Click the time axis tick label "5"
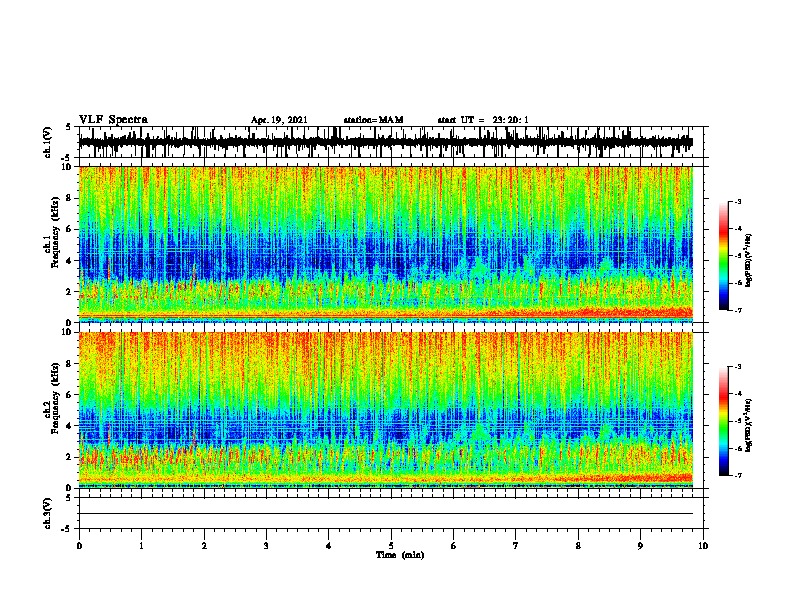792x612 pixels. click(391, 546)
